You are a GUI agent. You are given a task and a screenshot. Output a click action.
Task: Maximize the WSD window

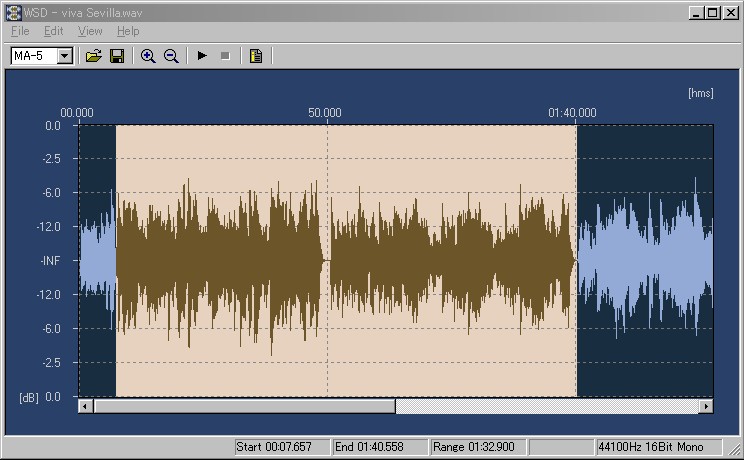click(713, 13)
